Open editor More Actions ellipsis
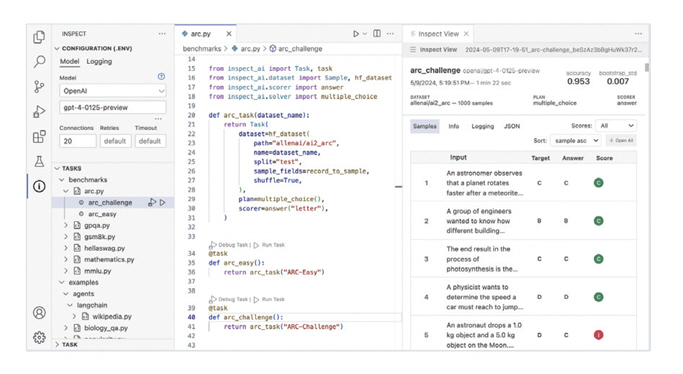 pos(390,34)
